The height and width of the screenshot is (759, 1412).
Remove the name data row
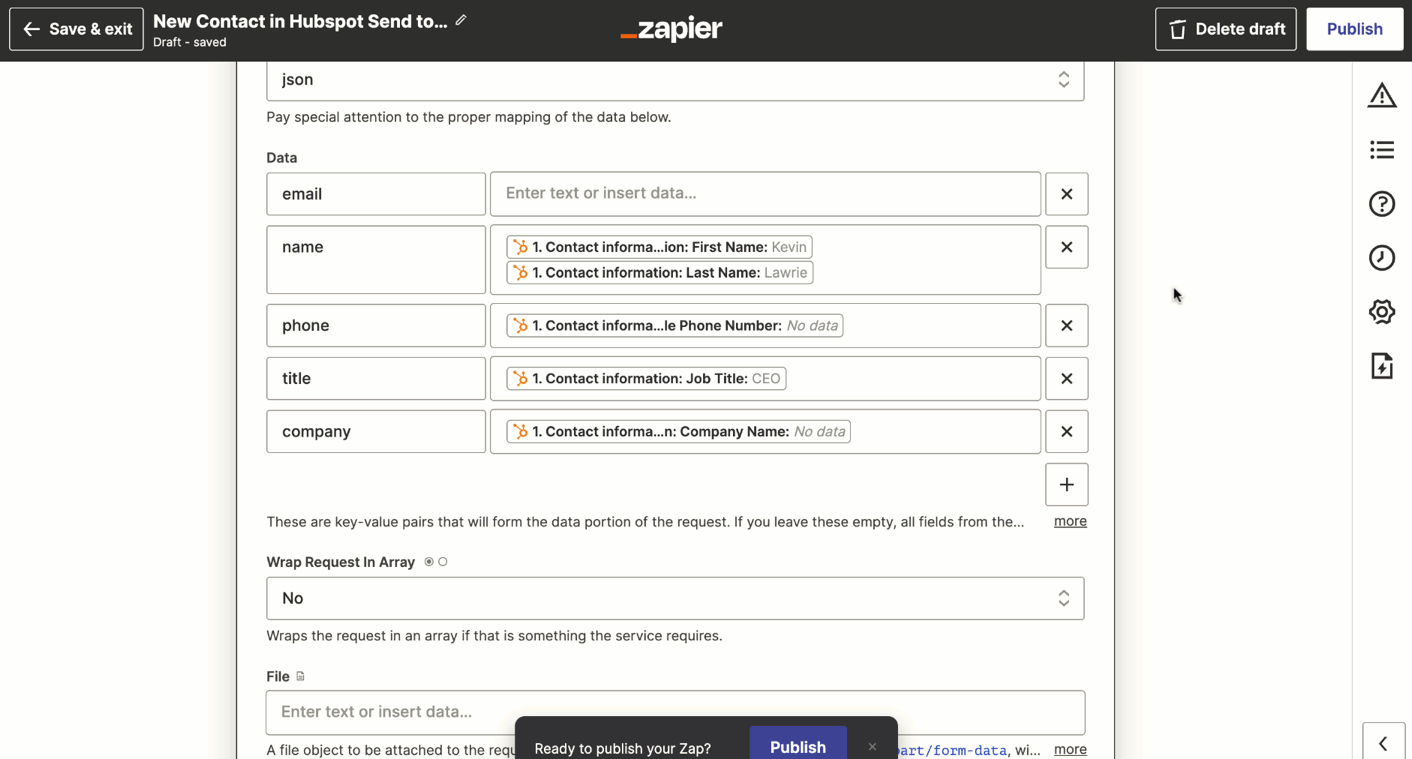tap(1067, 247)
